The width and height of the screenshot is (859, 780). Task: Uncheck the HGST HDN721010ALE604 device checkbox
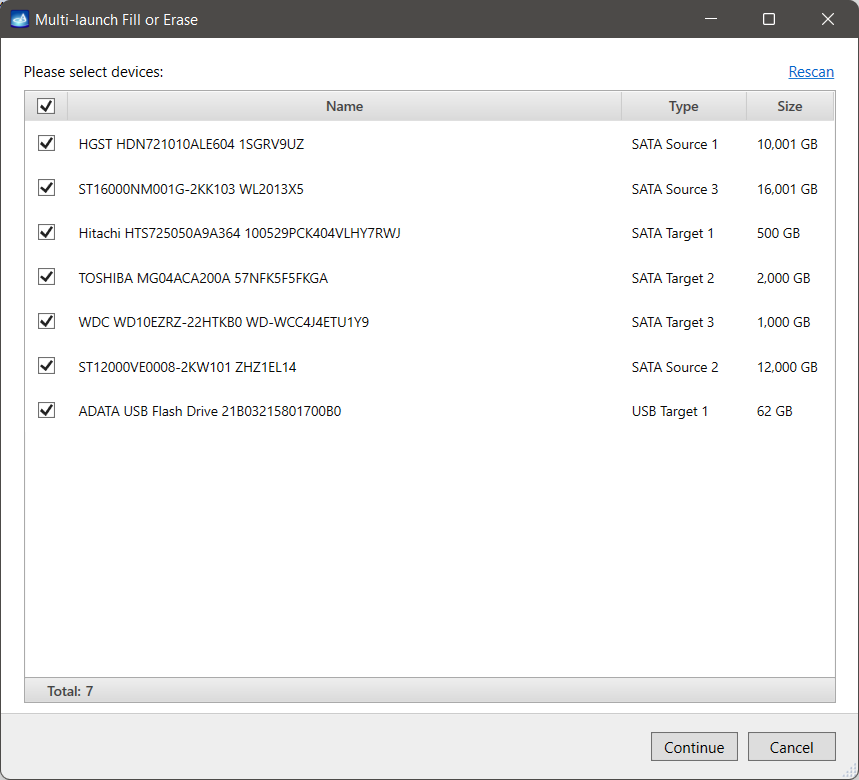46,144
